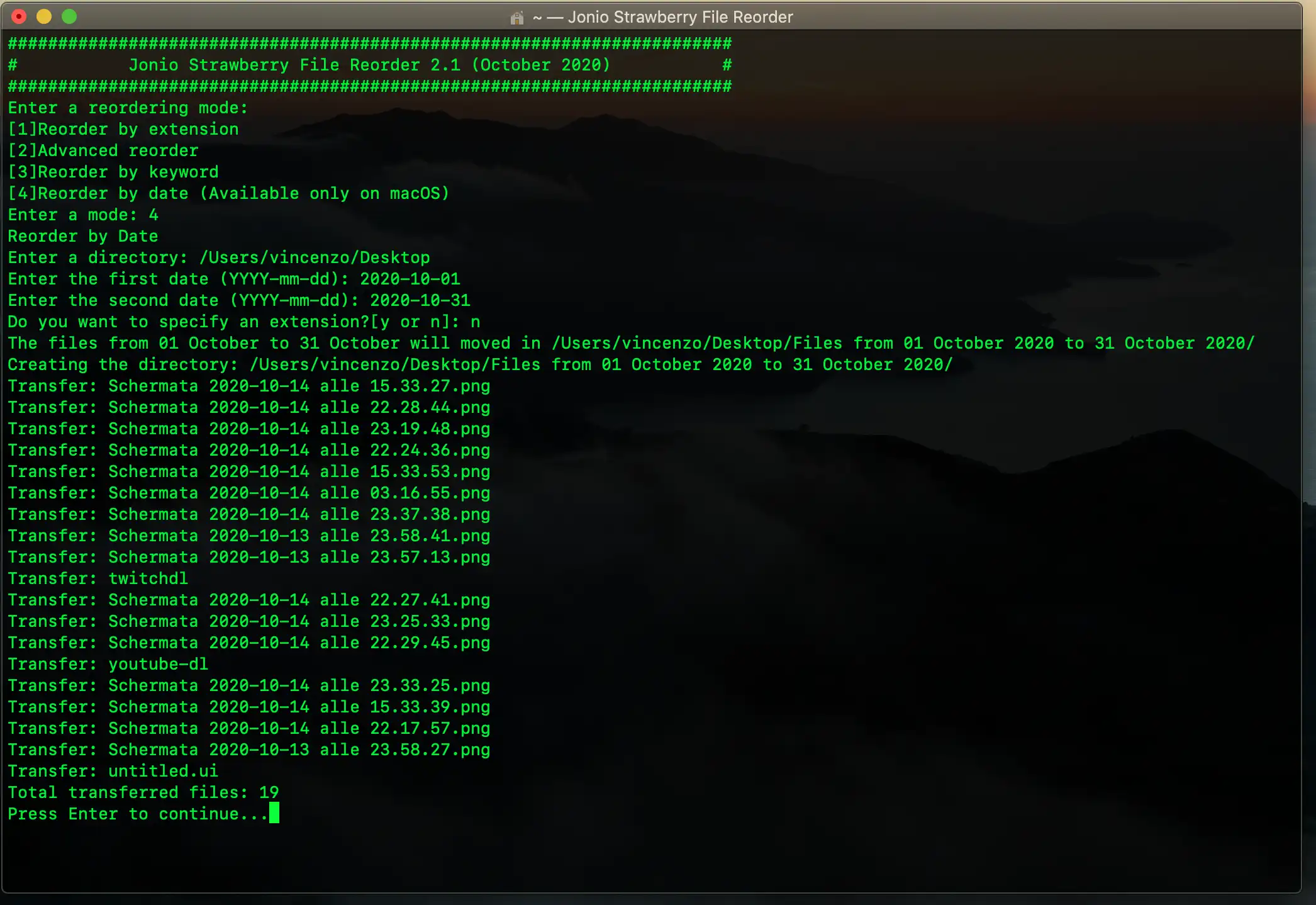Click the green cursor after 'Press Enter to continue...'
1316x905 pixels.
tap(274, 813)
